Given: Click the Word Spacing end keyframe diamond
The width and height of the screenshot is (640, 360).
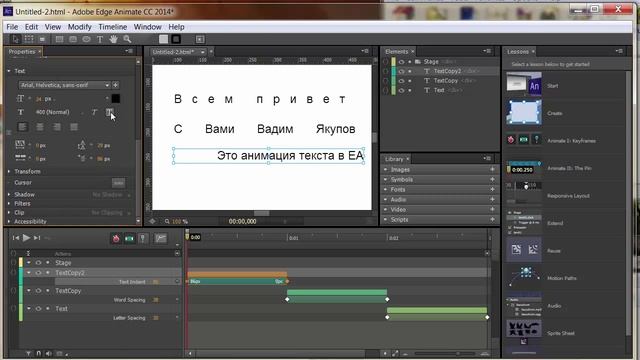Looking at the screenshot, I should point(387,300).
